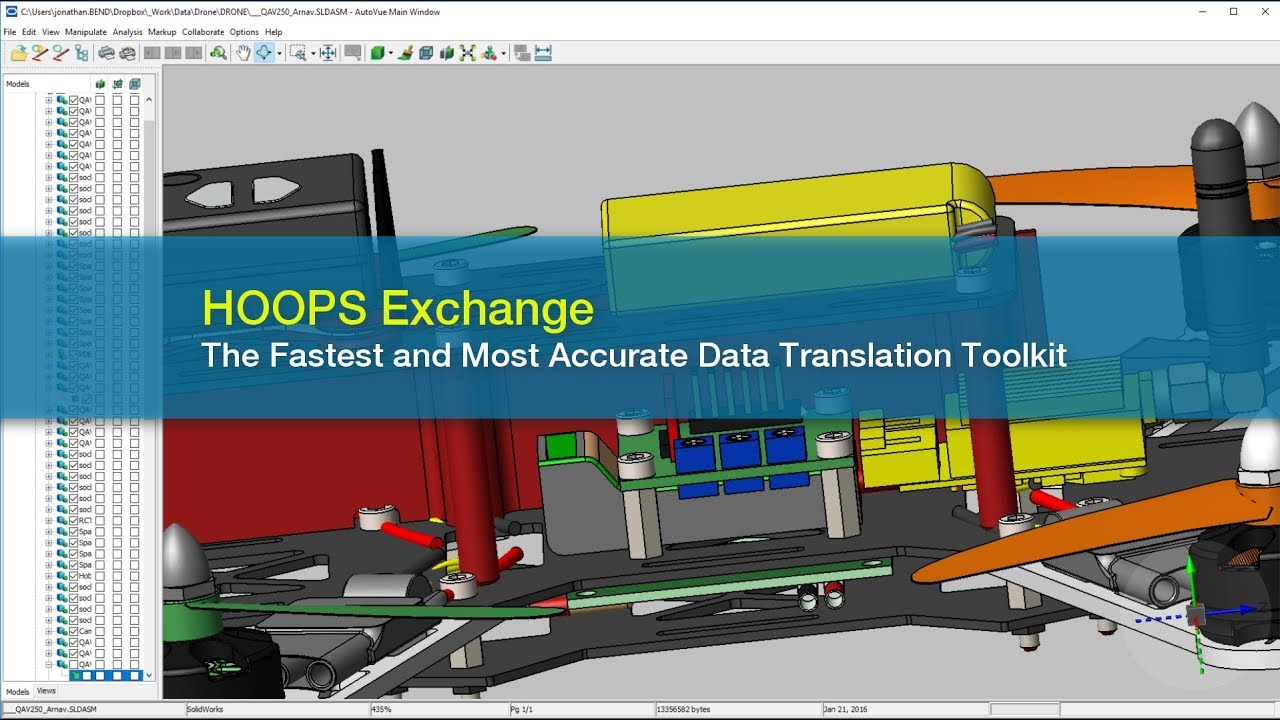The width and height of the screenshot is (1280, 720).
Task: Toggle visibility checkbox of Hob tree row
Action: coord(73,576)
